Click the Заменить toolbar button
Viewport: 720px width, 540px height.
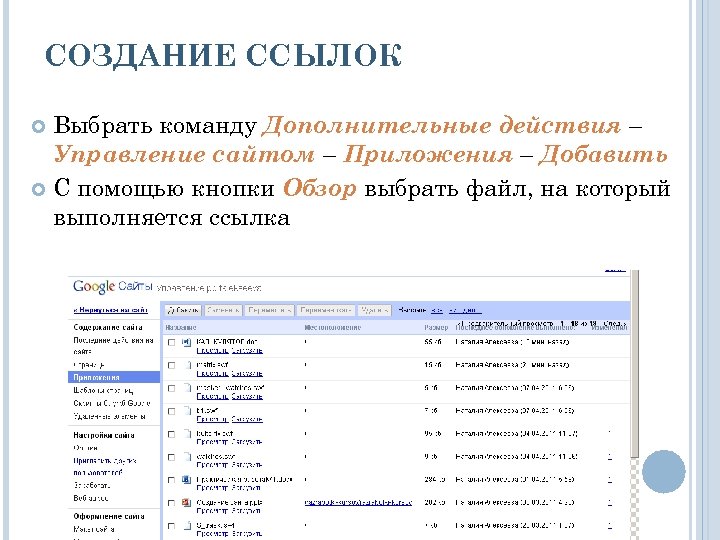(x=223, y=310)
